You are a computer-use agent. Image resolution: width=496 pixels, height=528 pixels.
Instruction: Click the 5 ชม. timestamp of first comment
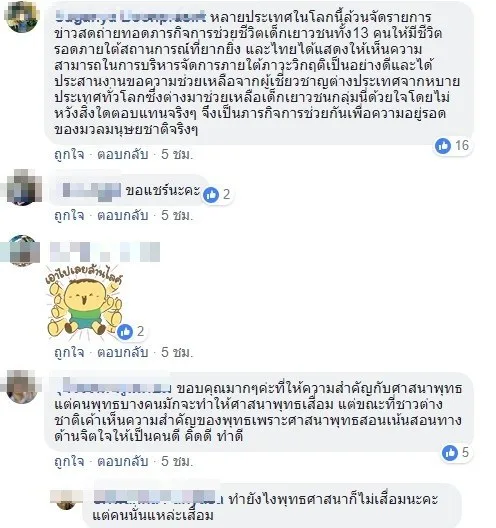[177, 155]
